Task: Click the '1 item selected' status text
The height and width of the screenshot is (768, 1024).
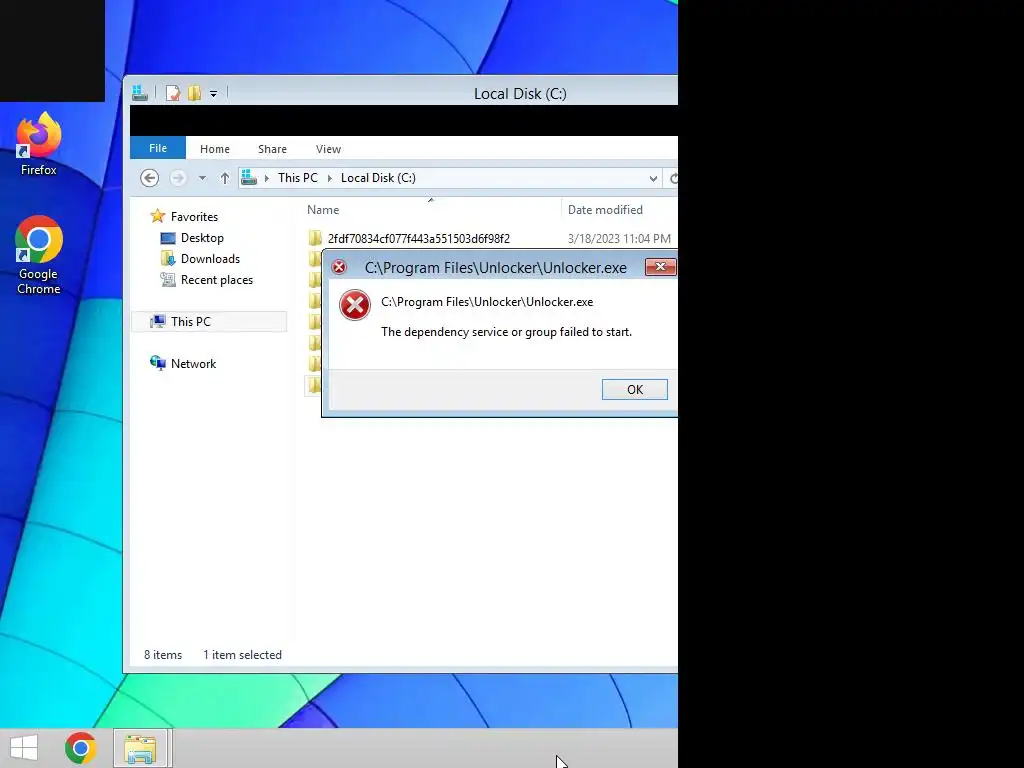Action: pos(242,654)
